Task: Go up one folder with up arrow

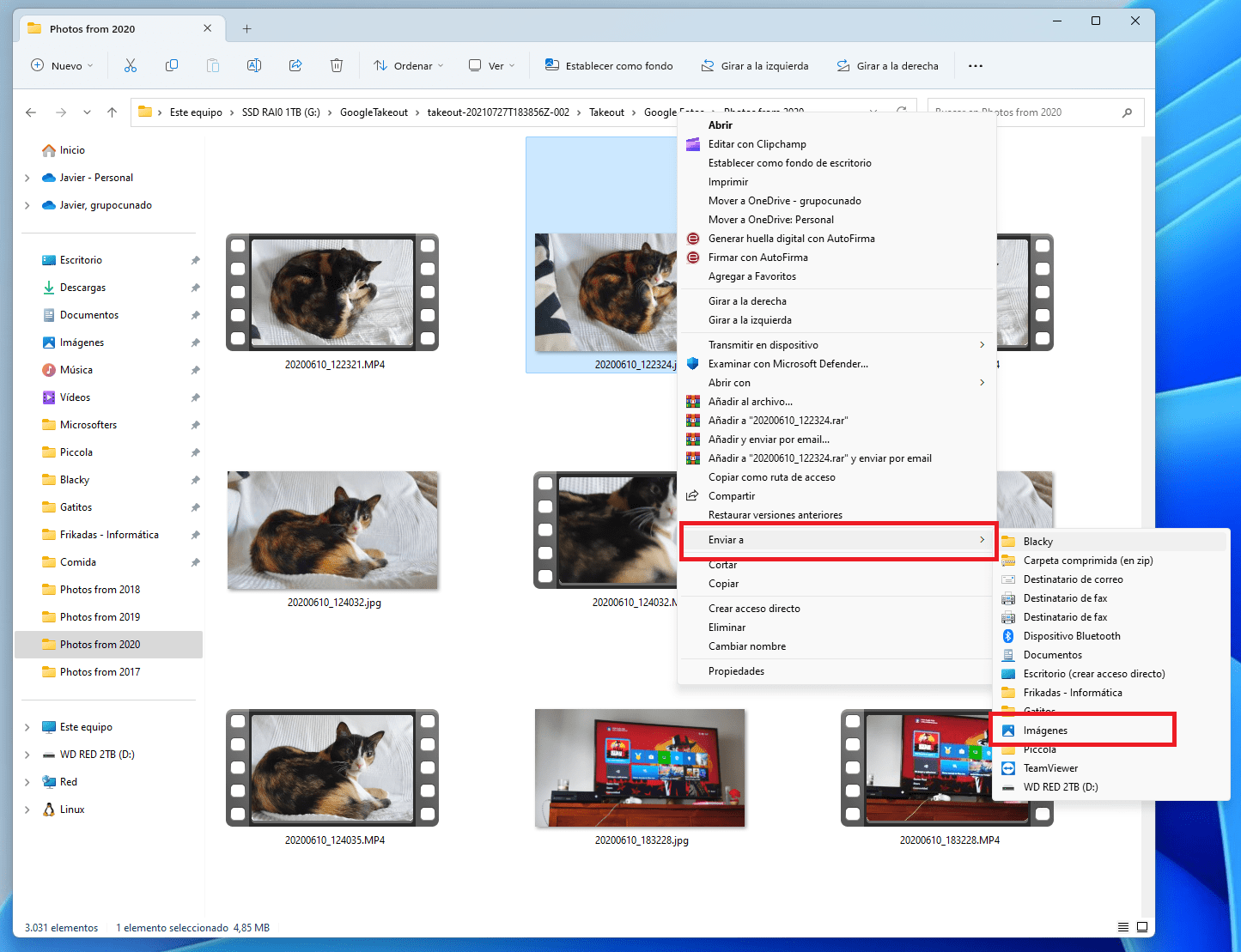Action: tap(112, 112)
